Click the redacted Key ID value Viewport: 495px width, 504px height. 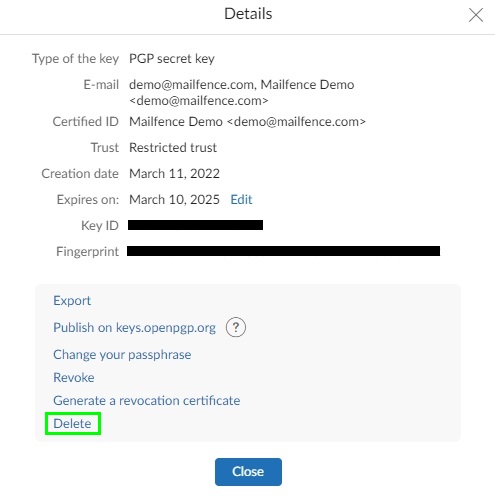coord(195,225)
